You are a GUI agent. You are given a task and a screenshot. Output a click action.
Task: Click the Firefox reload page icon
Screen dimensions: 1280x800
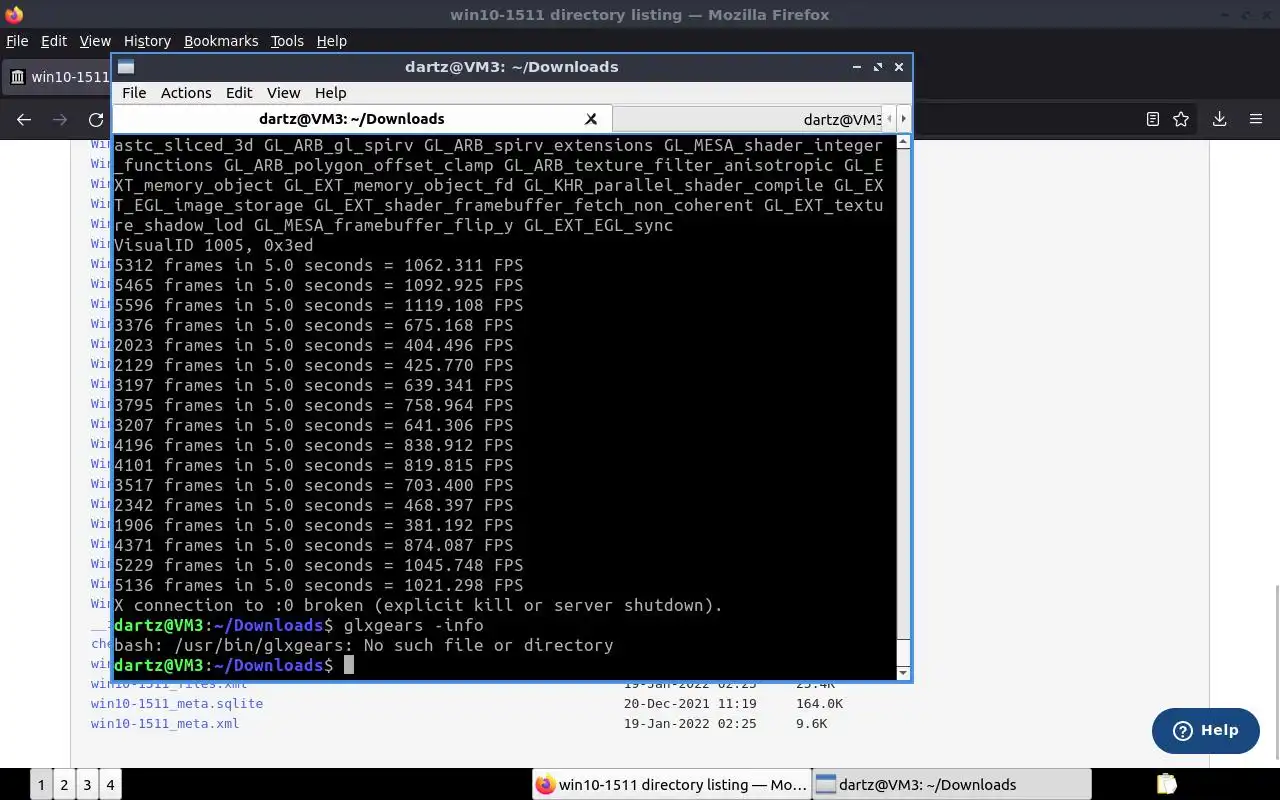pyautogui.click(x=96, y=119)
